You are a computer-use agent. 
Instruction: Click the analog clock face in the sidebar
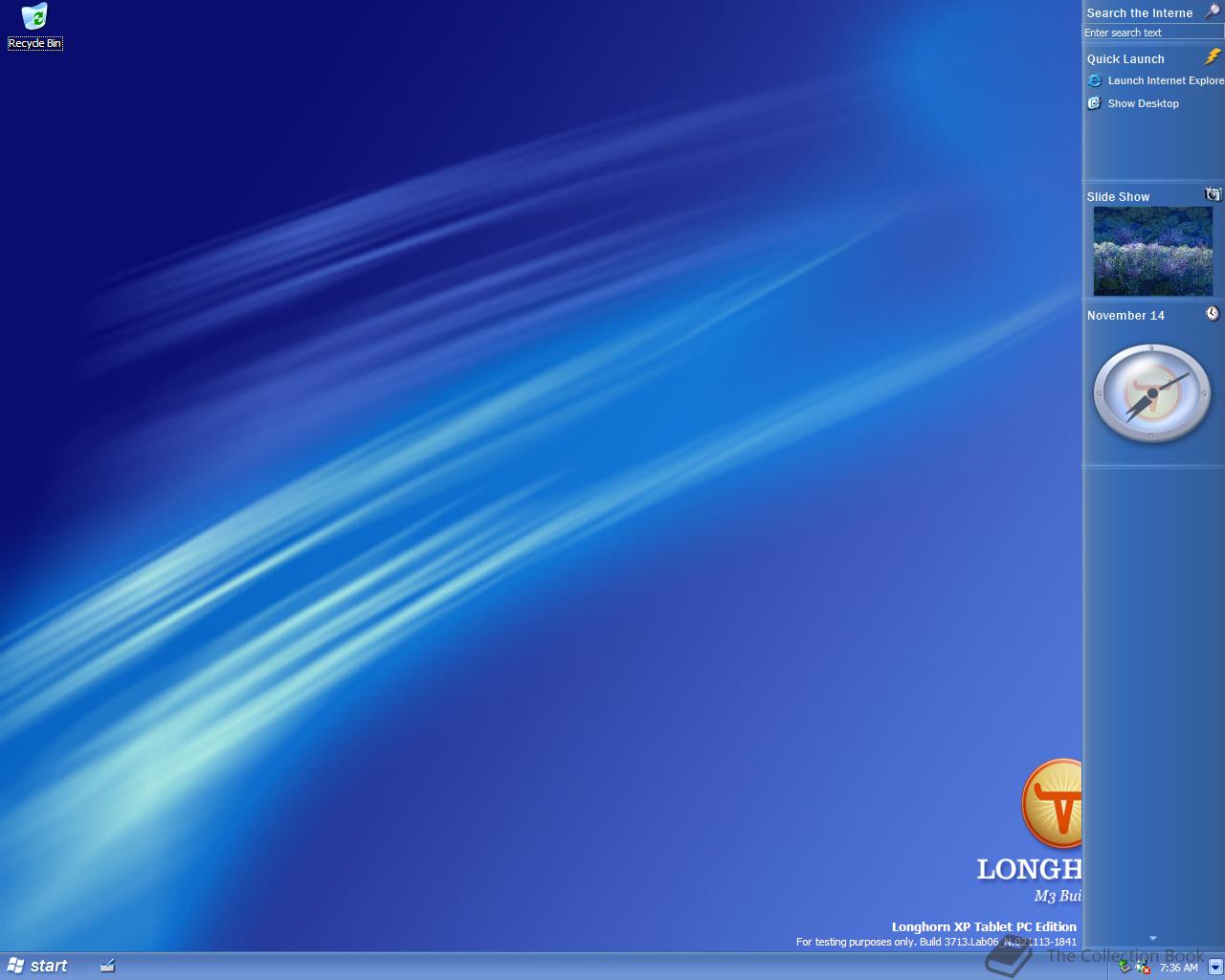[x=1152, y=393]
